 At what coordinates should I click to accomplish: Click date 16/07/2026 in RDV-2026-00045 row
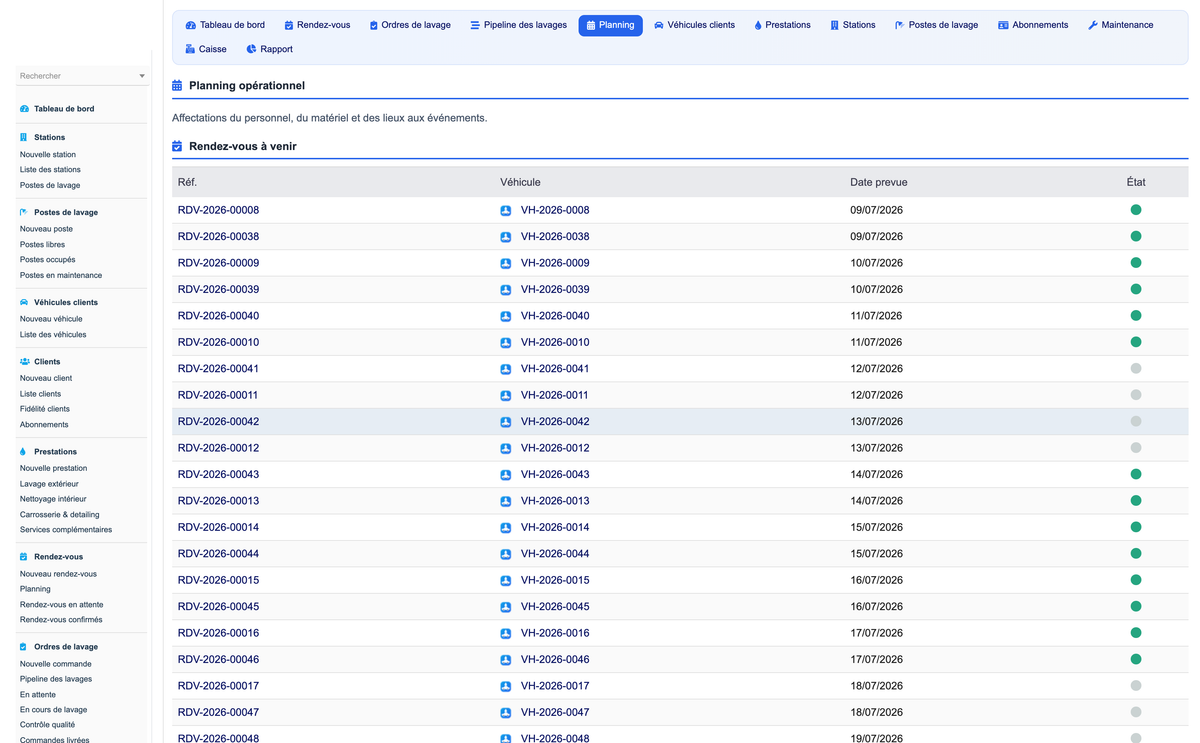coord(876,606)
